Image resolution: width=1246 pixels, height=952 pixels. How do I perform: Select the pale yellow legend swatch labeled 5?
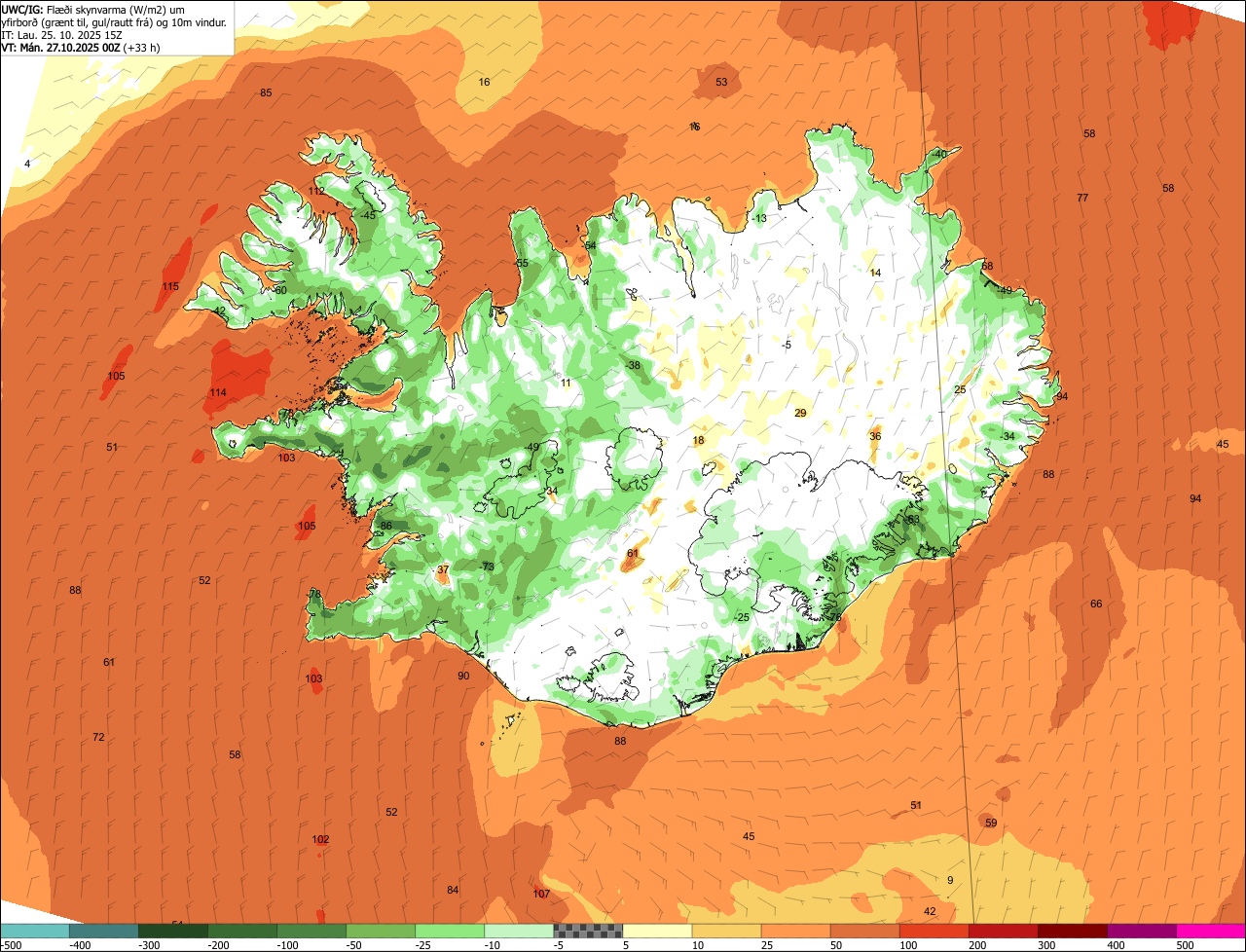tap(657, 932)
